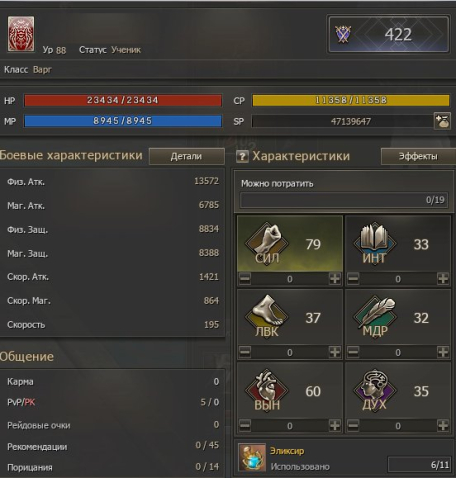This screenshot has height=478, width=456.
Task: Click the Эликсир potion icon
Action: (x=252, y=457)
